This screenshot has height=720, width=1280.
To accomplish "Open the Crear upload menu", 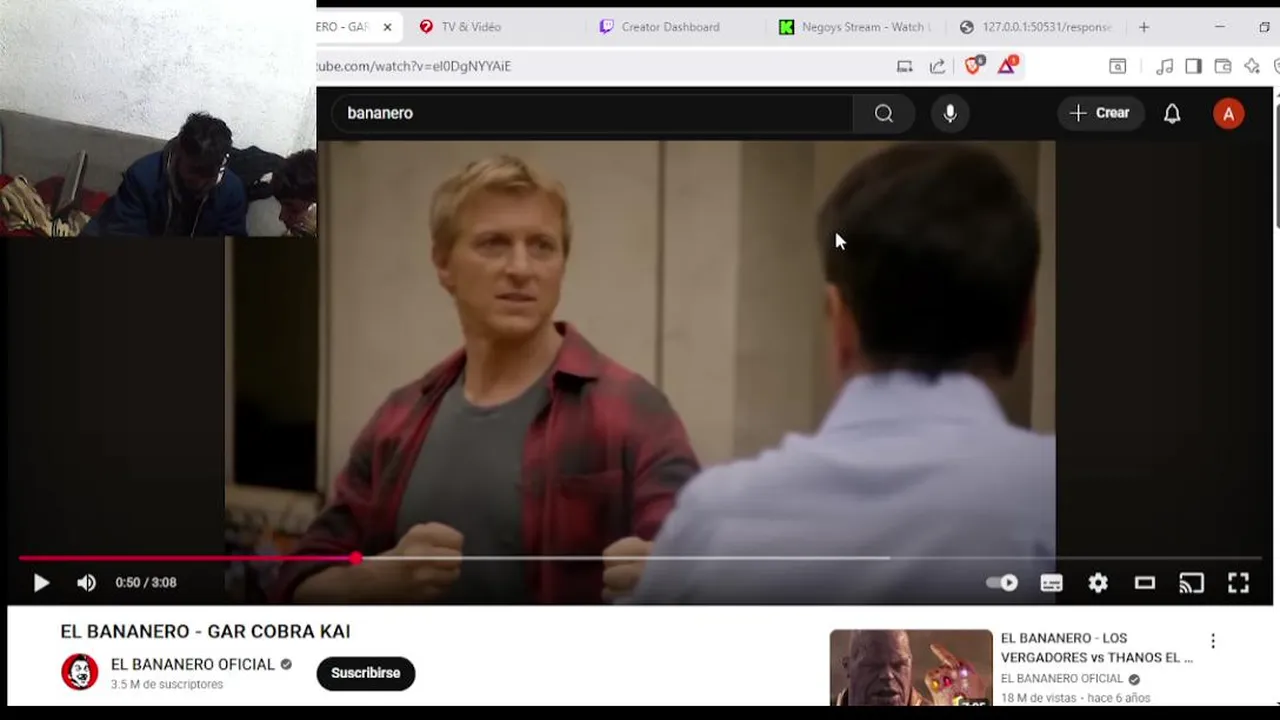I will point(1100,113).
